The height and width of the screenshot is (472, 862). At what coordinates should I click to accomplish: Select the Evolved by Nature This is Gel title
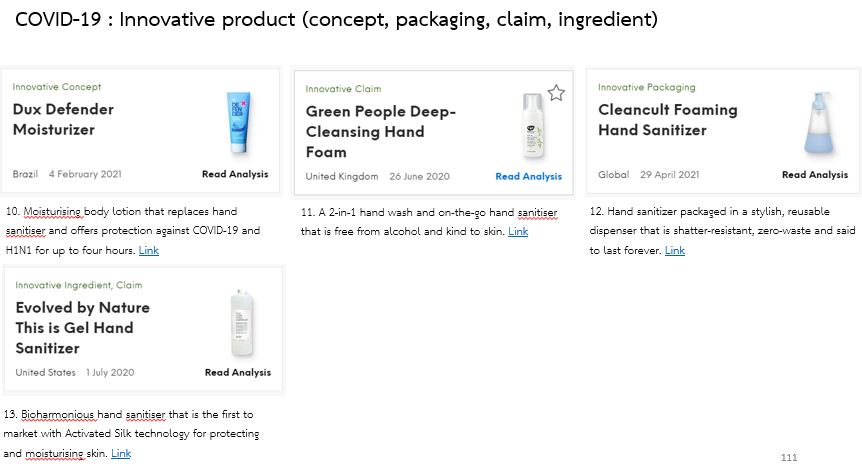(x=82, y=327)
